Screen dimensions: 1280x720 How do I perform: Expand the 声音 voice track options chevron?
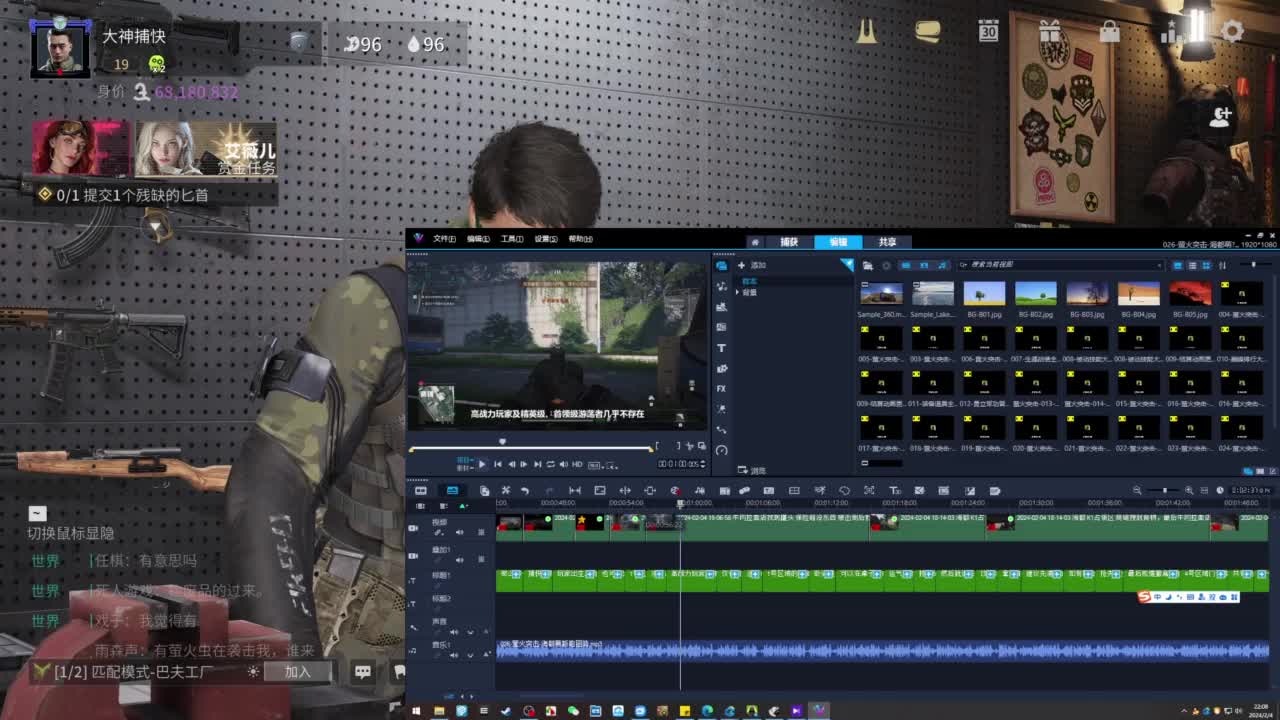(470, 632)
